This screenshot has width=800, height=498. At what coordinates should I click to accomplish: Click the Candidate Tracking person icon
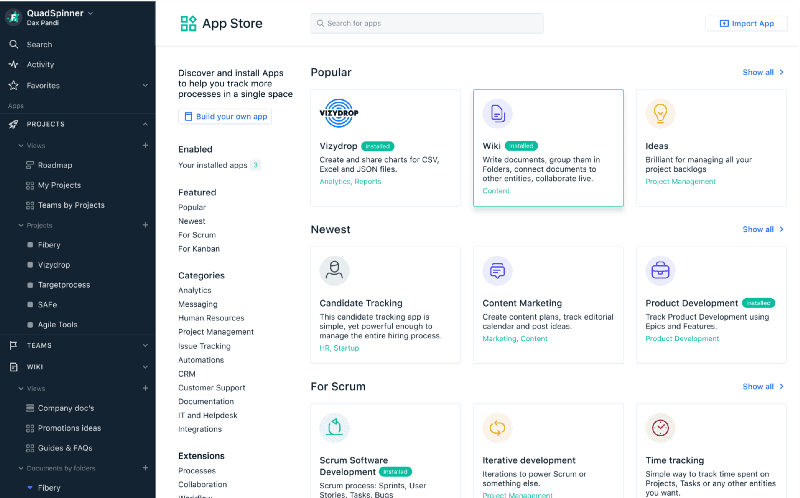(334, 271)
